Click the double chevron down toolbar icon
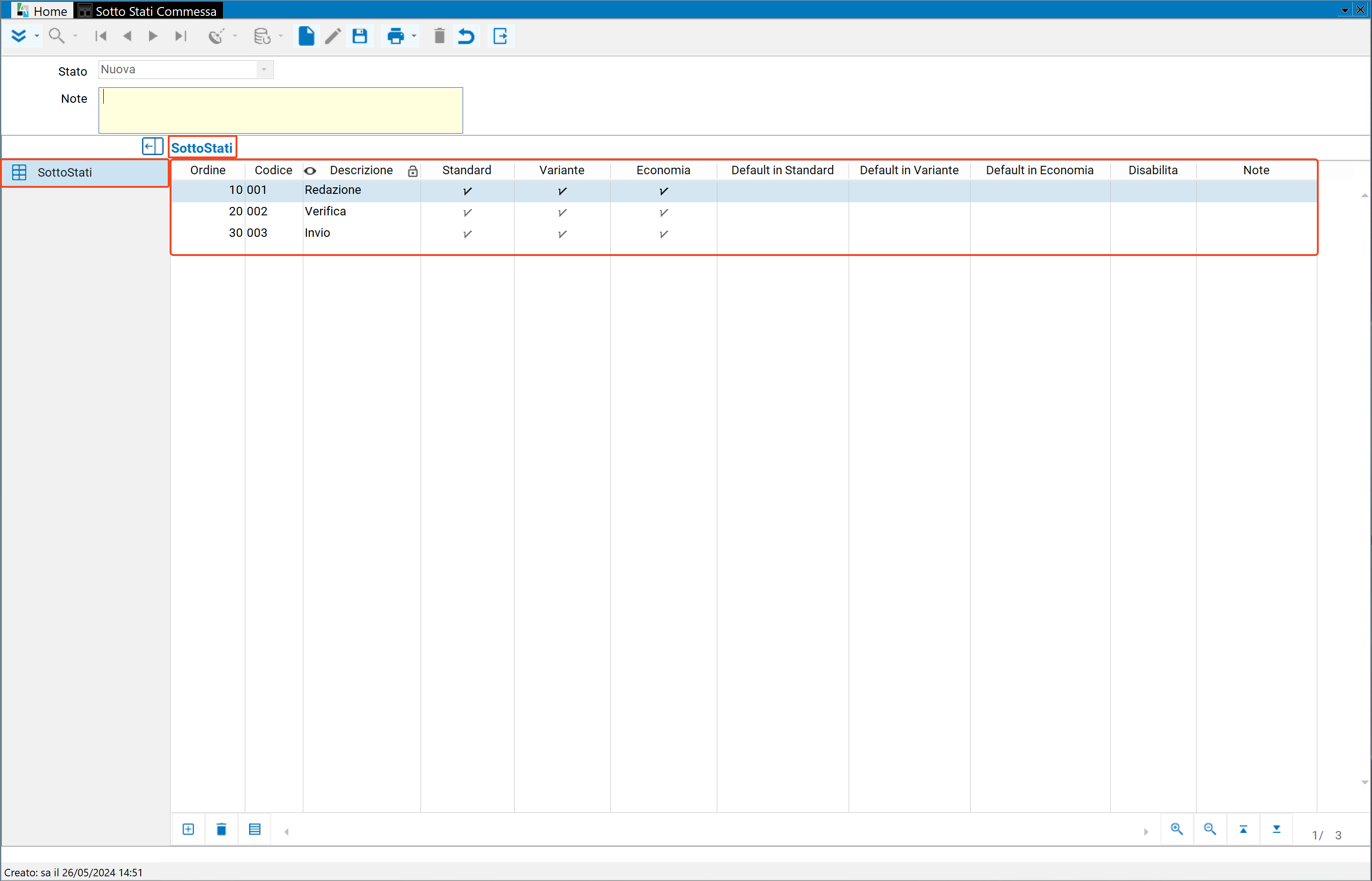Screen dimensions: 1372x881 tap(19, 36)
